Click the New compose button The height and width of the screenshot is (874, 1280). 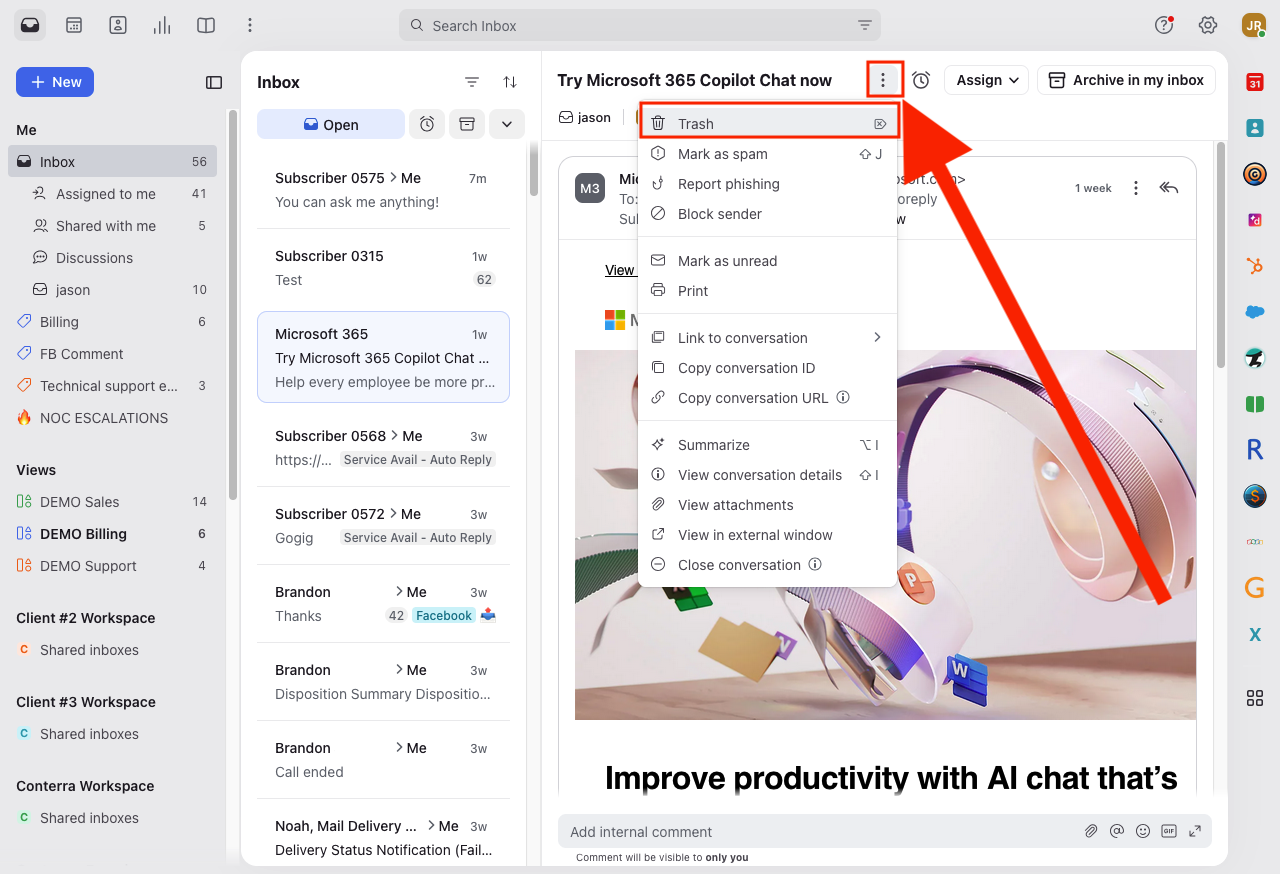point(55,82)
